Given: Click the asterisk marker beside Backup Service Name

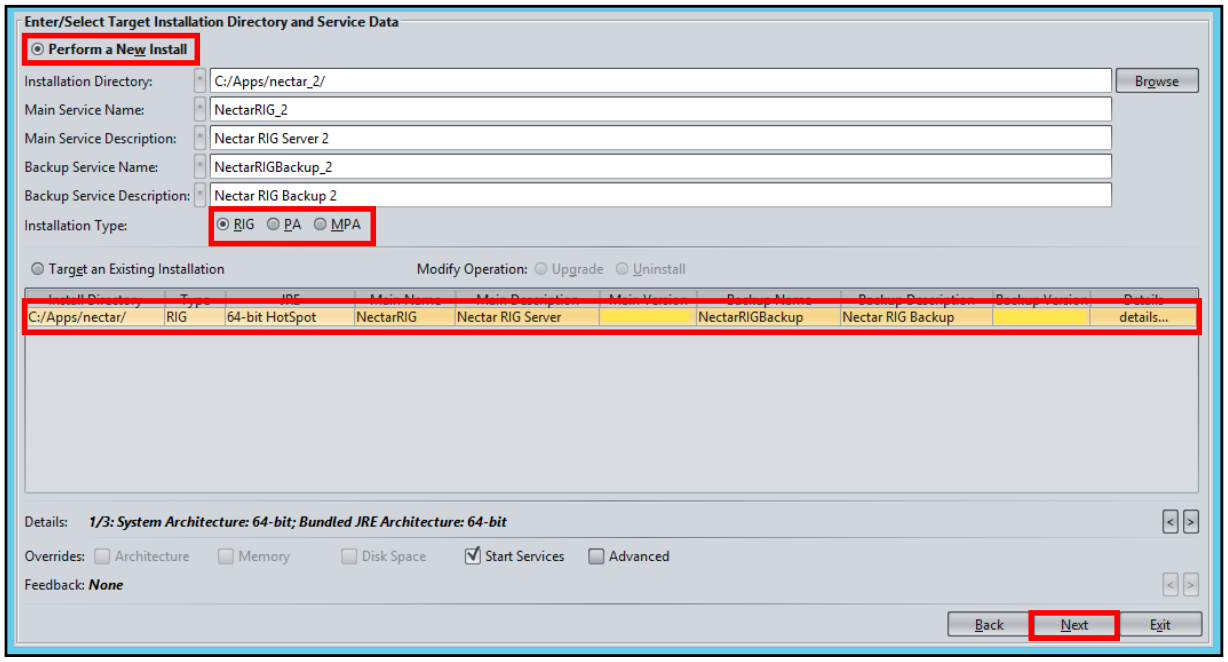Looking at the screenshot, I should point(200,167).
